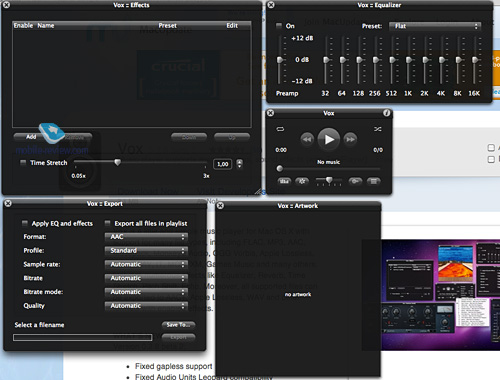Click the "No music" track title in Vox
Image resolution: width=500 pixels, height=380 pixels.
click(x=329, y=162)
